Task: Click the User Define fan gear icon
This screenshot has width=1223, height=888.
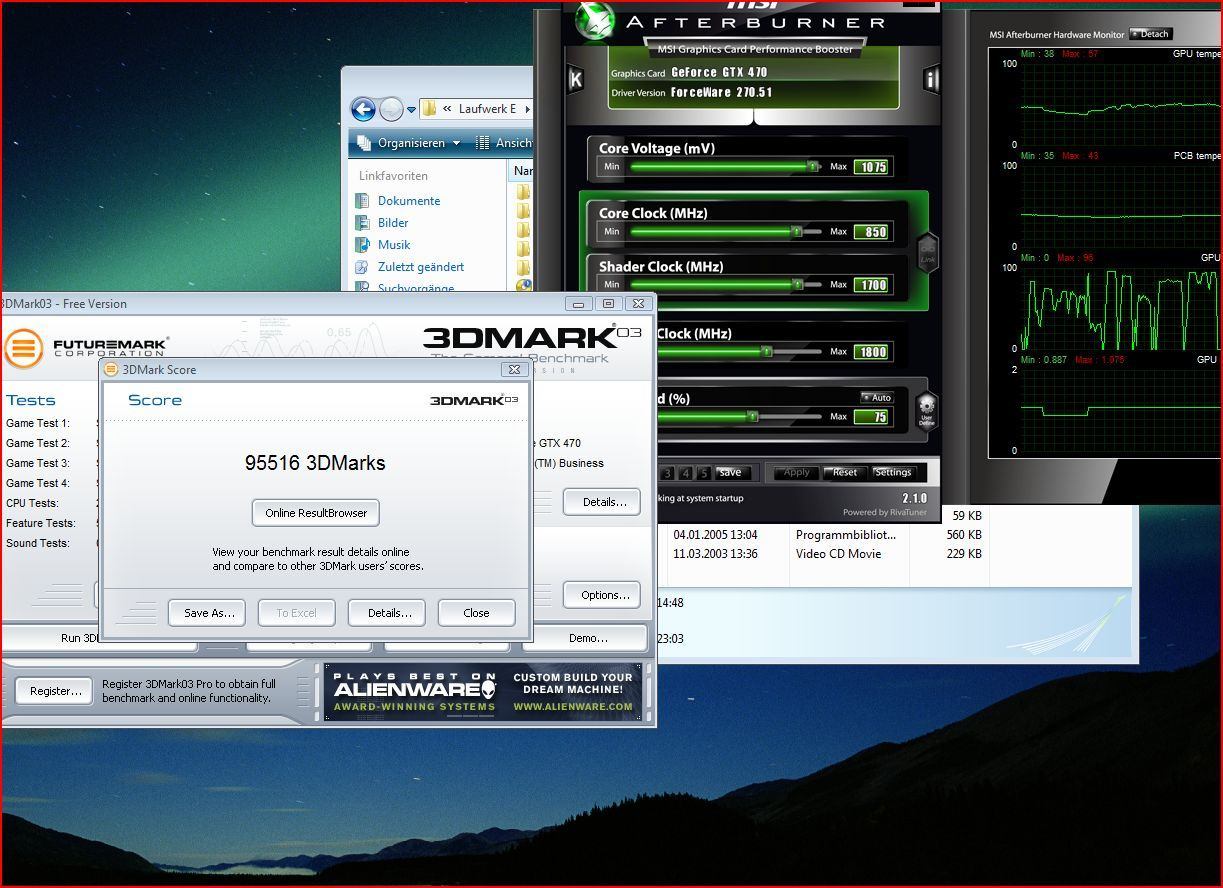Action: tap(926, 411)
